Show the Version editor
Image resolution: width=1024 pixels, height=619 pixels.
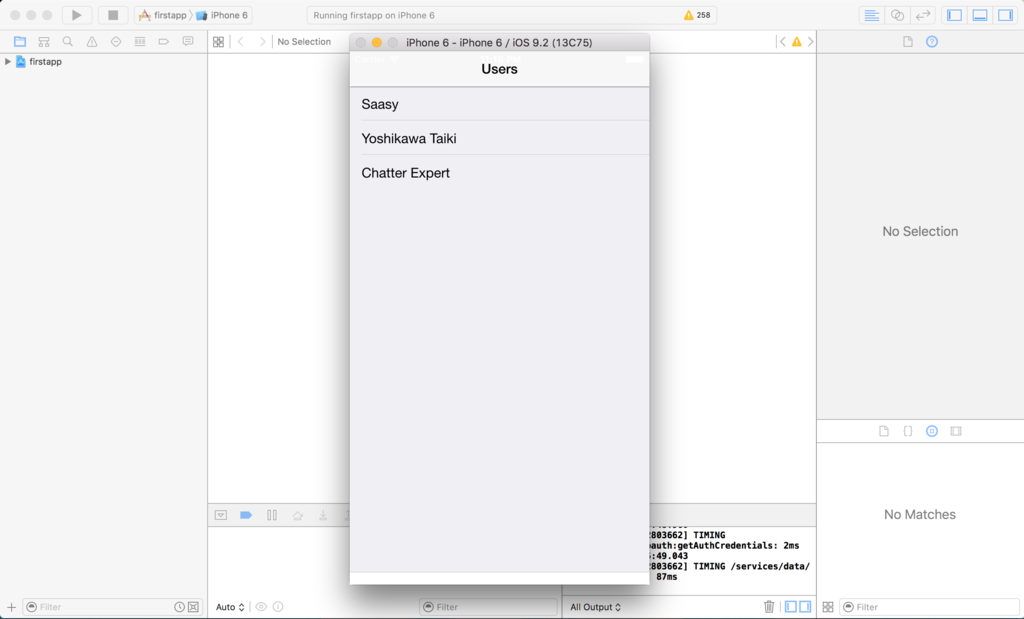[923, 15]
